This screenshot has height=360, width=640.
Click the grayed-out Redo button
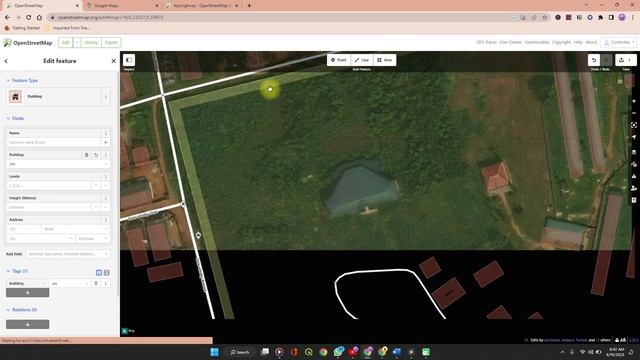pyautogui.click(x=607, y=60)
